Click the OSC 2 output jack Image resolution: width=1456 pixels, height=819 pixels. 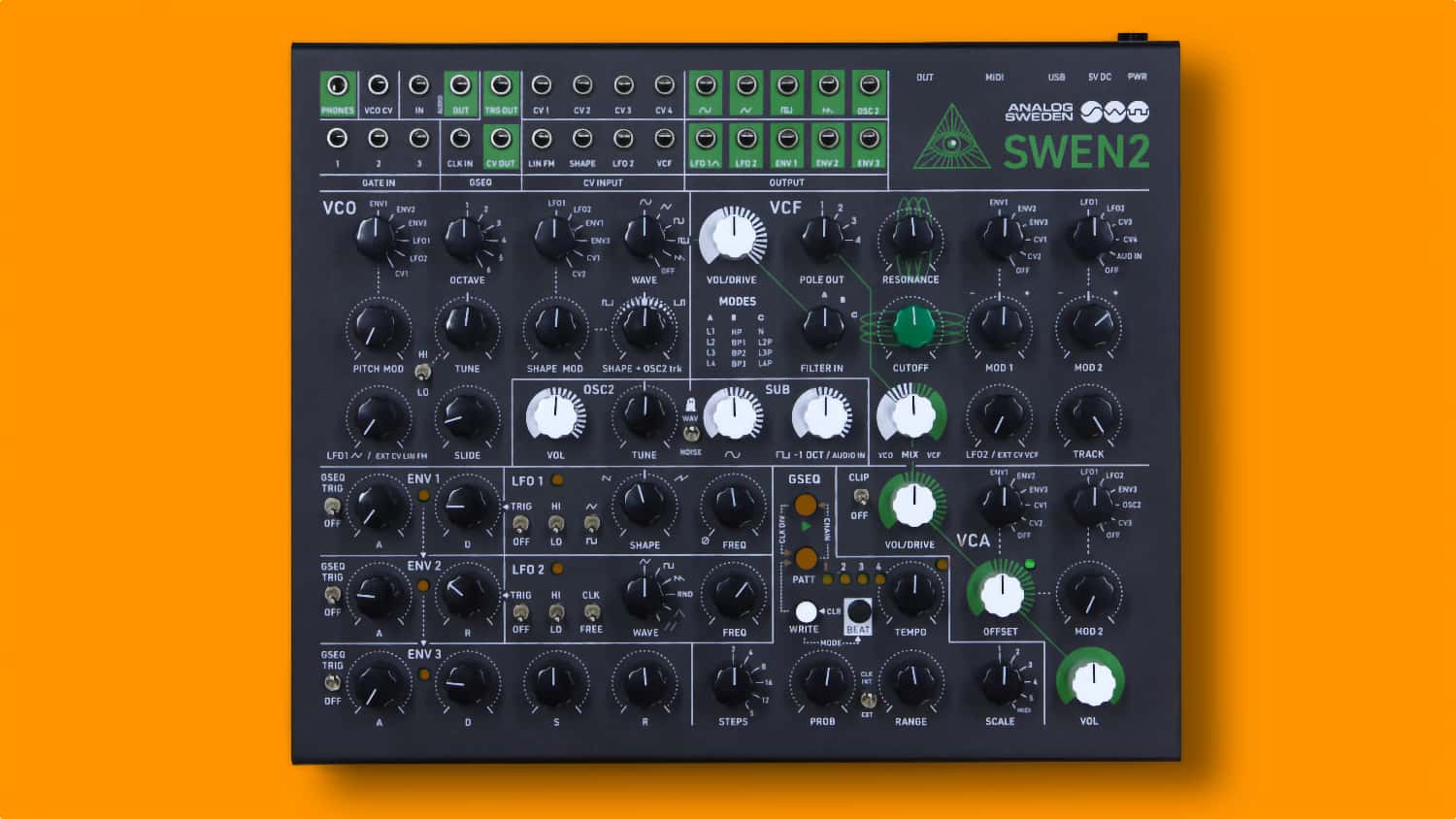click(869, 85)
